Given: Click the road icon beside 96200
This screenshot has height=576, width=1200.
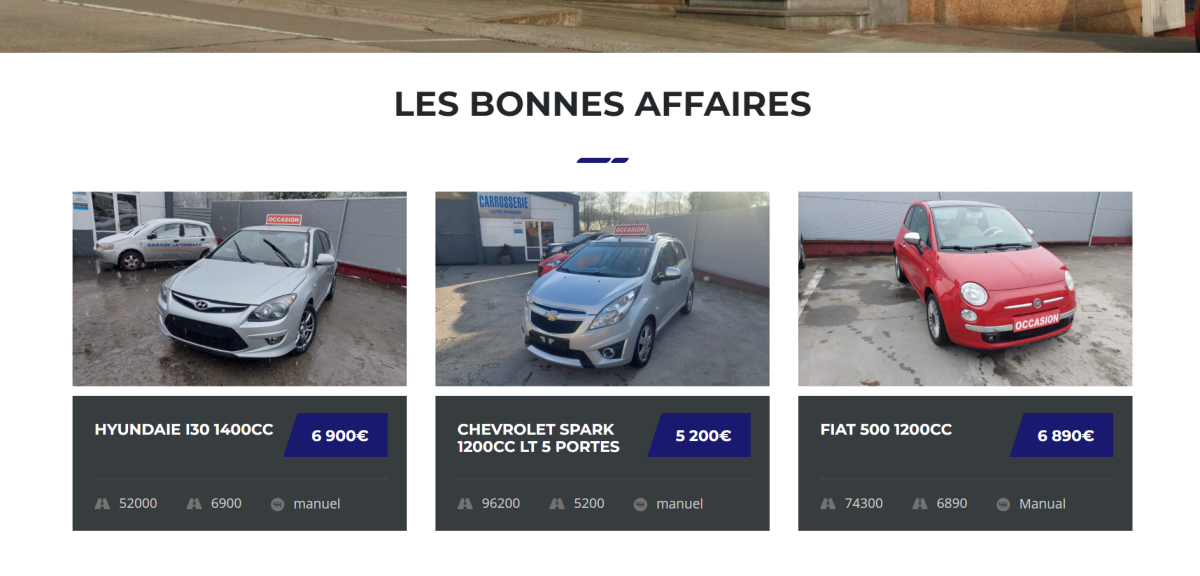Looking at the screenshot, I should pos(465,504).
